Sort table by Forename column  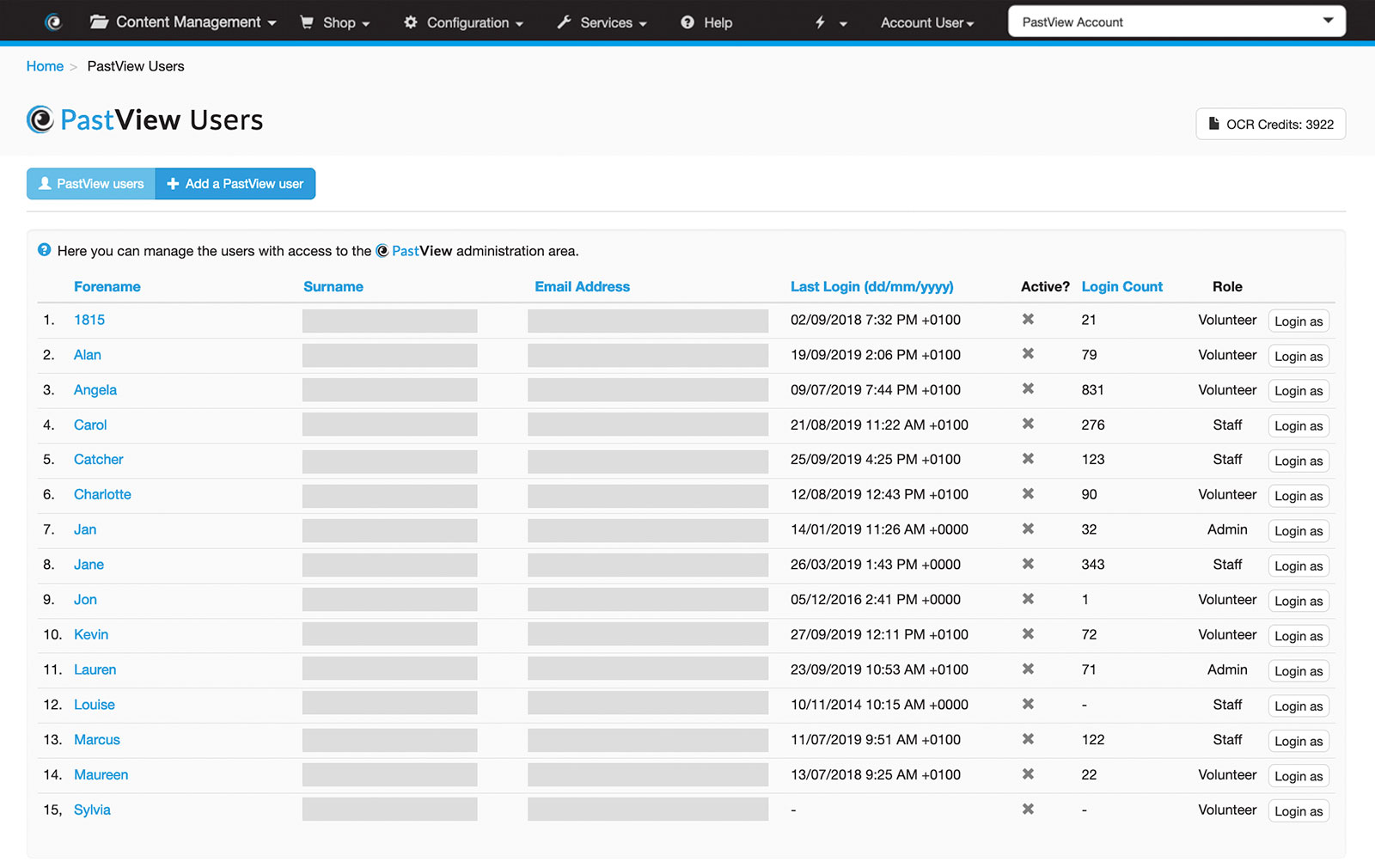(x=107, y=286)
